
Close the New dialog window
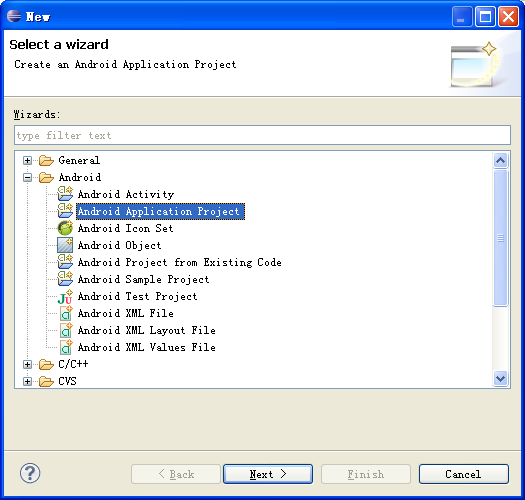508,16
